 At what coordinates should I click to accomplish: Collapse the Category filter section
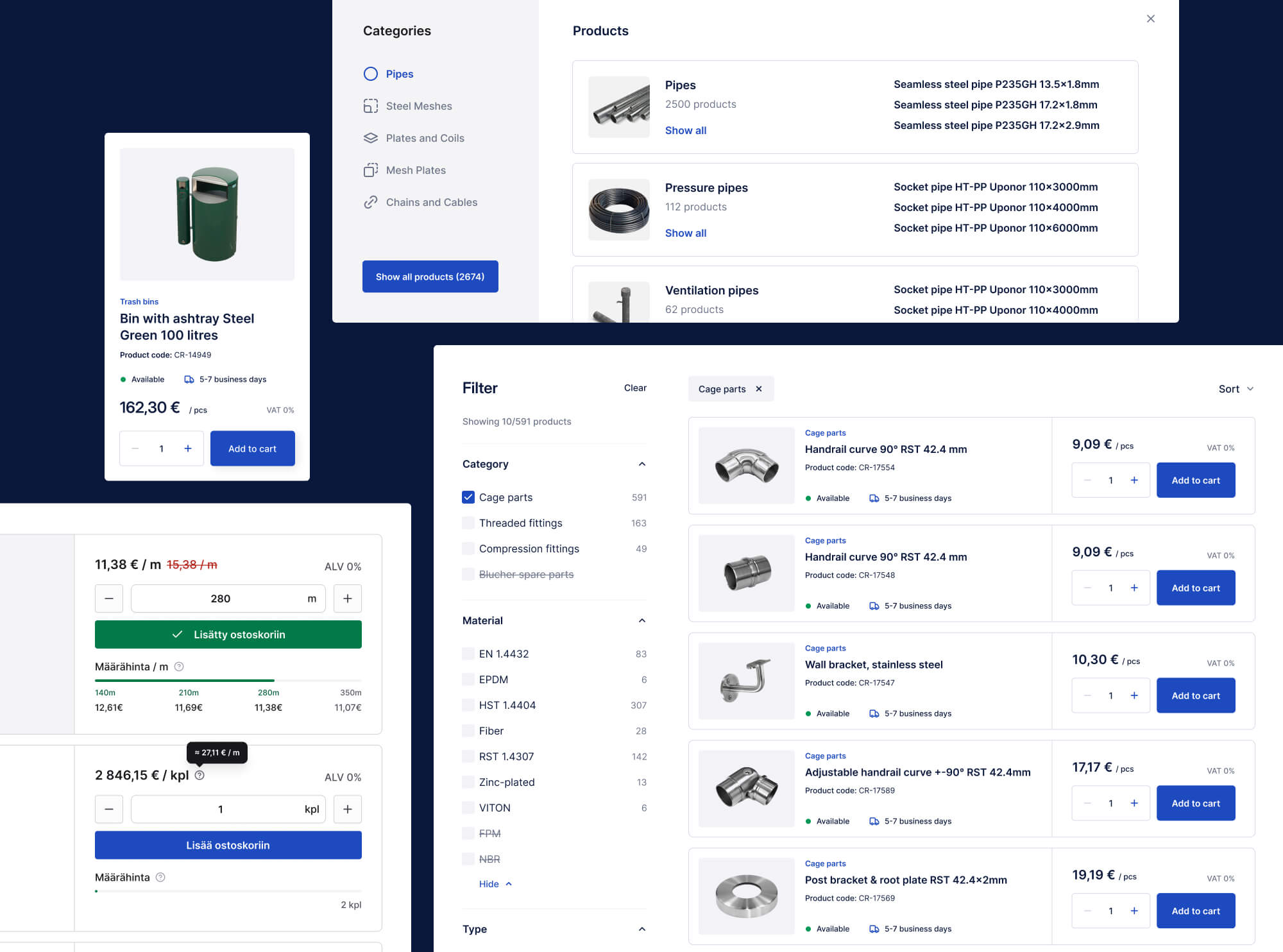[x=641, y=464]
